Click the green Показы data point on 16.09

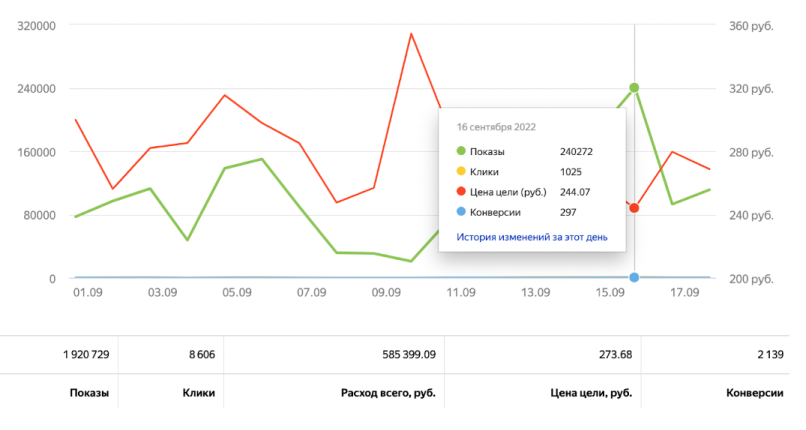pyautogui.click(x=634, y=88)
